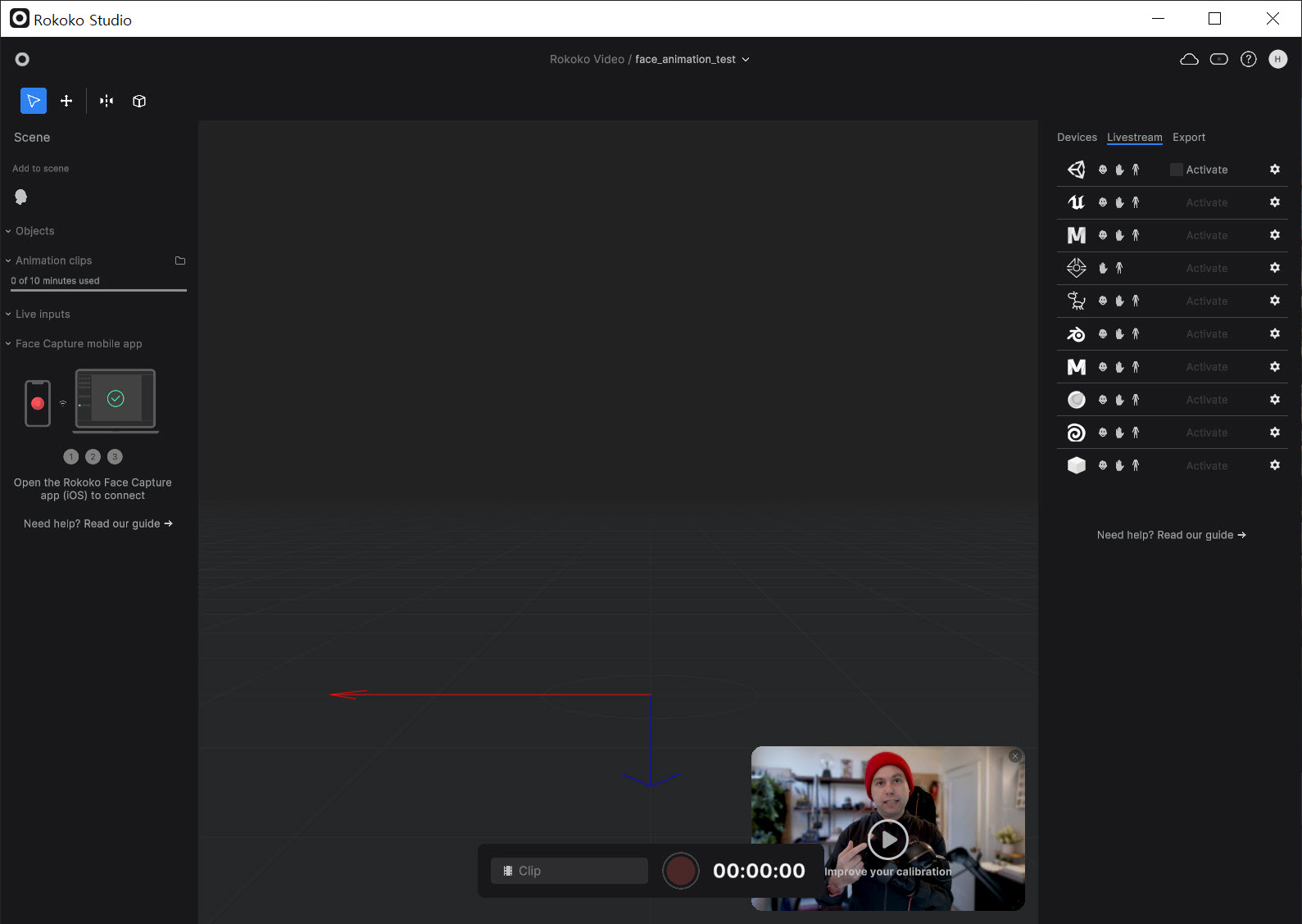
Task: Click the white cube custom integration icon
Action: pos(1077,465)
